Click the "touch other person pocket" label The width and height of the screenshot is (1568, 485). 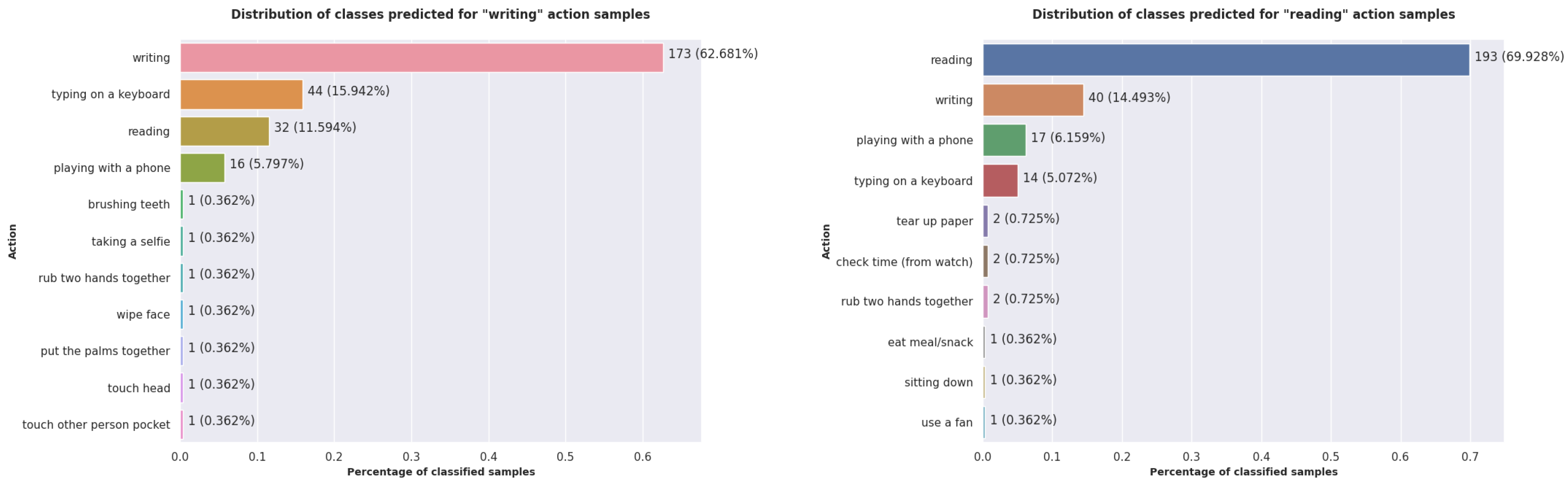[x=96, y=425]
